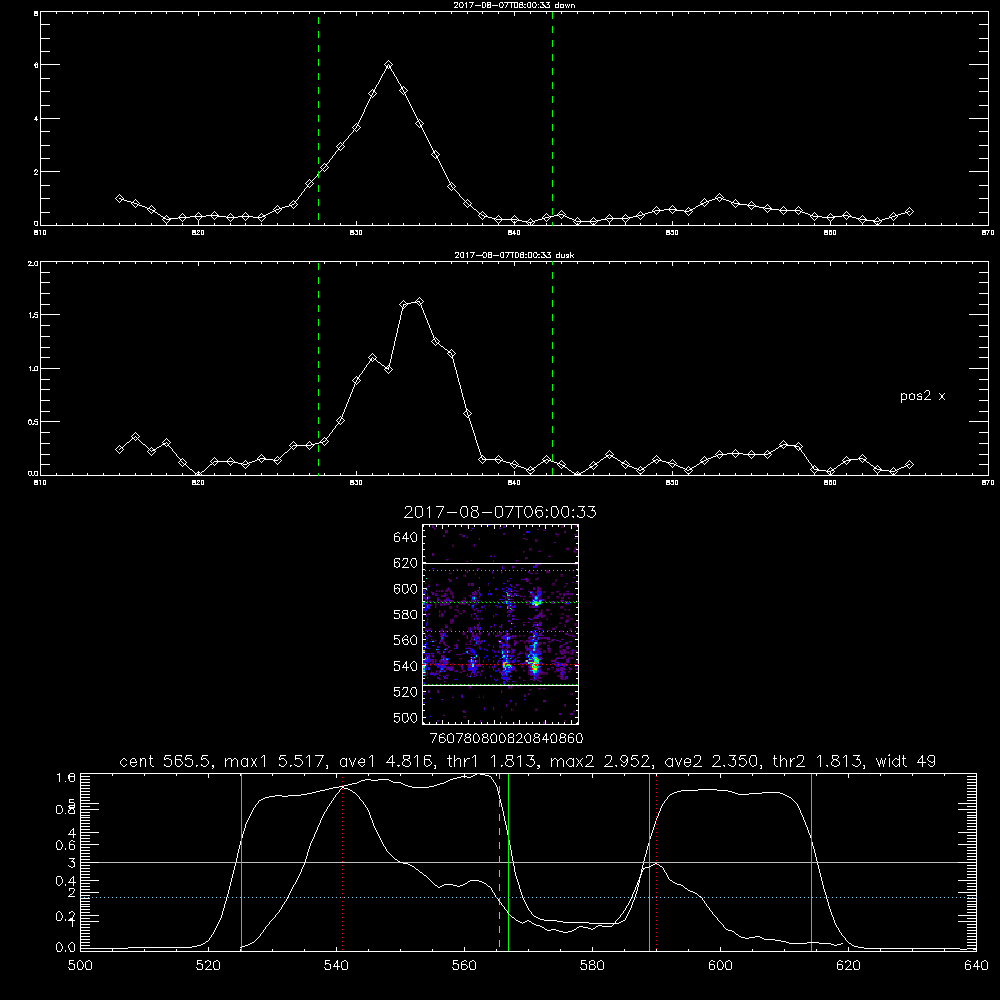Click the dawn plot title '2017-08-07T06:00:33 dawn'
Image resolution: width=1000 pixels, height=1000 pixels.
click(514, 5)
